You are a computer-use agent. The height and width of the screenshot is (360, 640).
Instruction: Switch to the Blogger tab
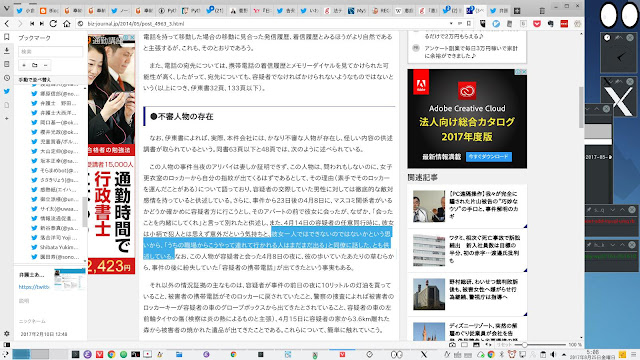[x=49, y=11]
